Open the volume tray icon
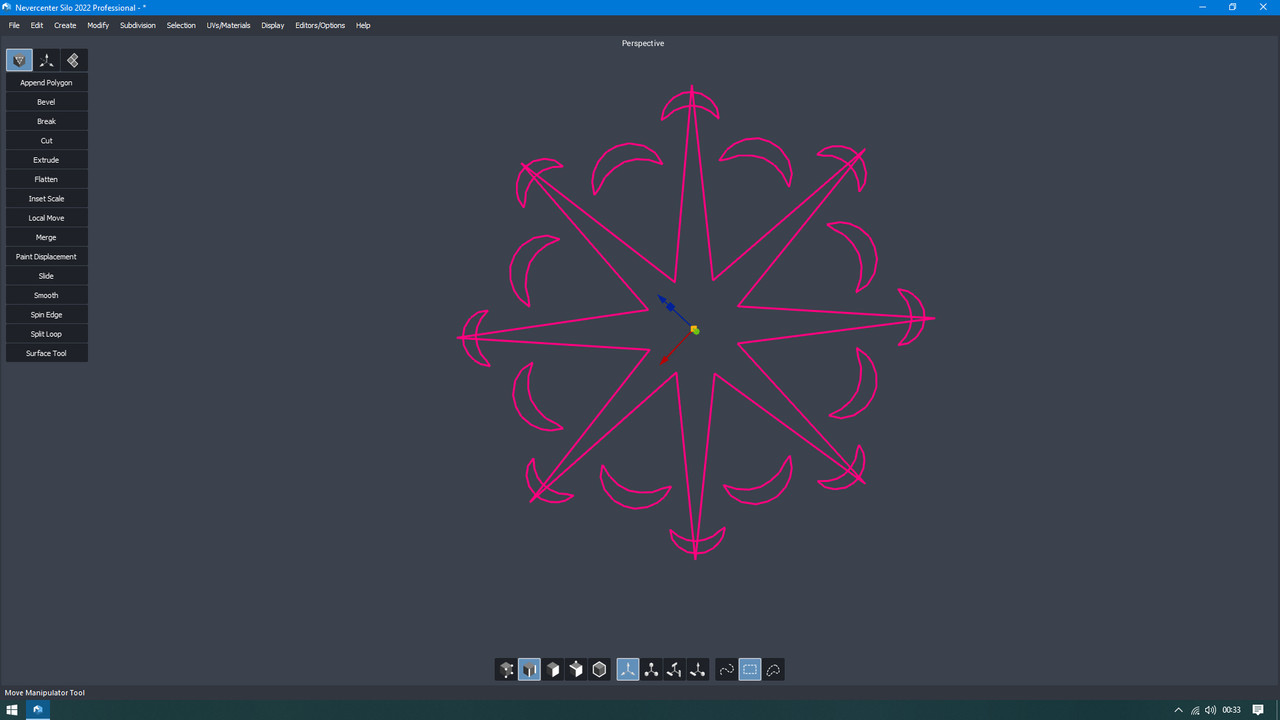Image resolution: width=1280 pixels, height=720 pixels. (x=1211, y=710)
